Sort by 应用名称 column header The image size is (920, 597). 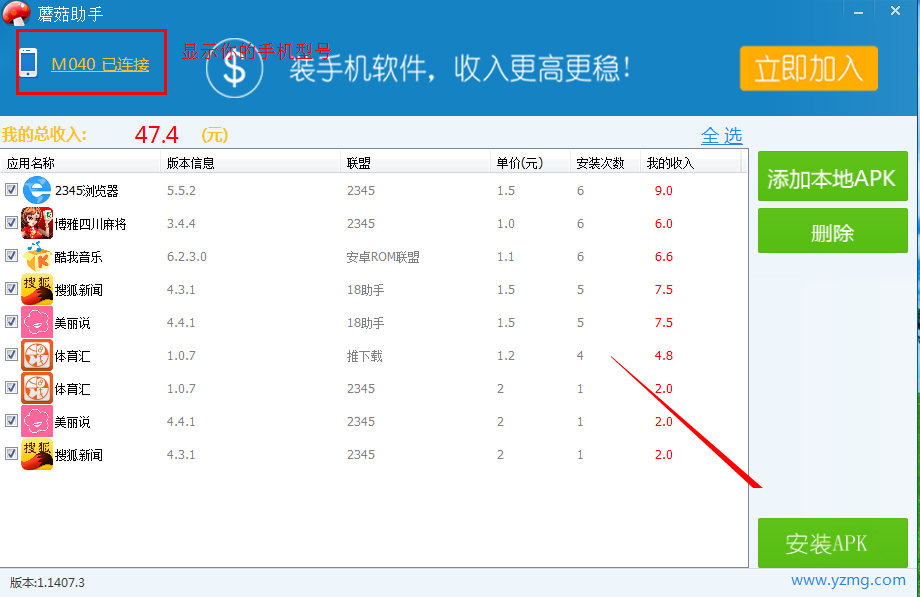coord(80,163)
